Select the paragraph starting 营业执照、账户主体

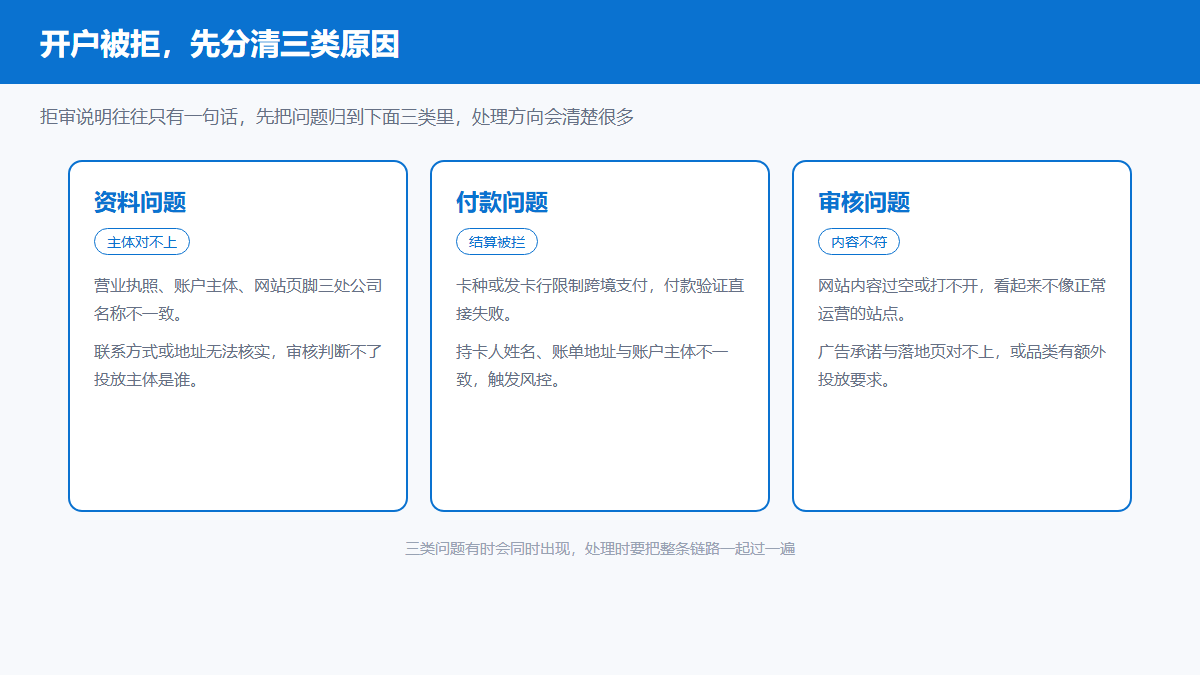pyautogui.click(x=238, y=300)
